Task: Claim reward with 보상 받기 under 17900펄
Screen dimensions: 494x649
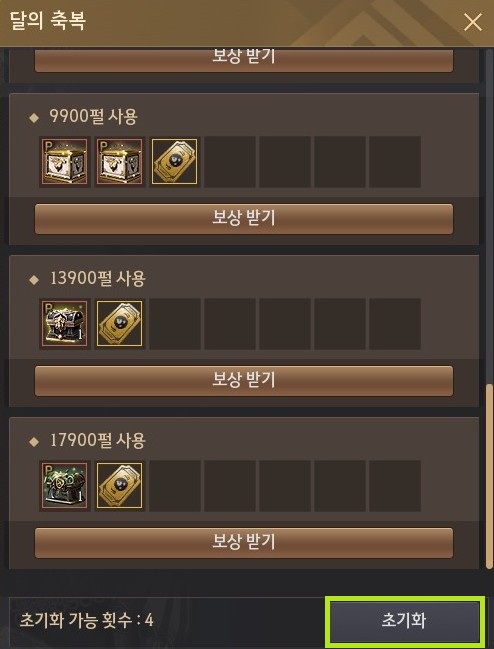Action: pos(244,543)
